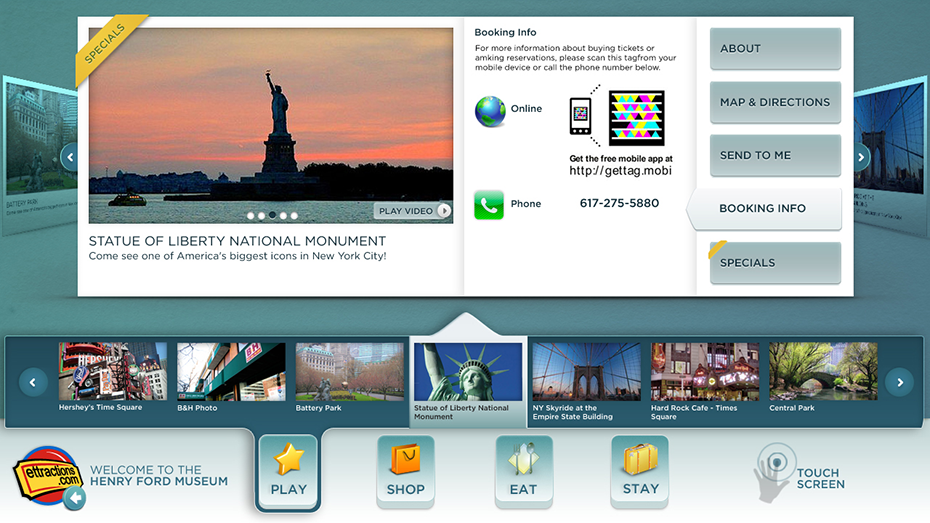This screenshot has width=930, height=523.
Task: Click the STATUE OF LIBERTY NATIONAL MONUMENT title
Action: tap(237, 241)
